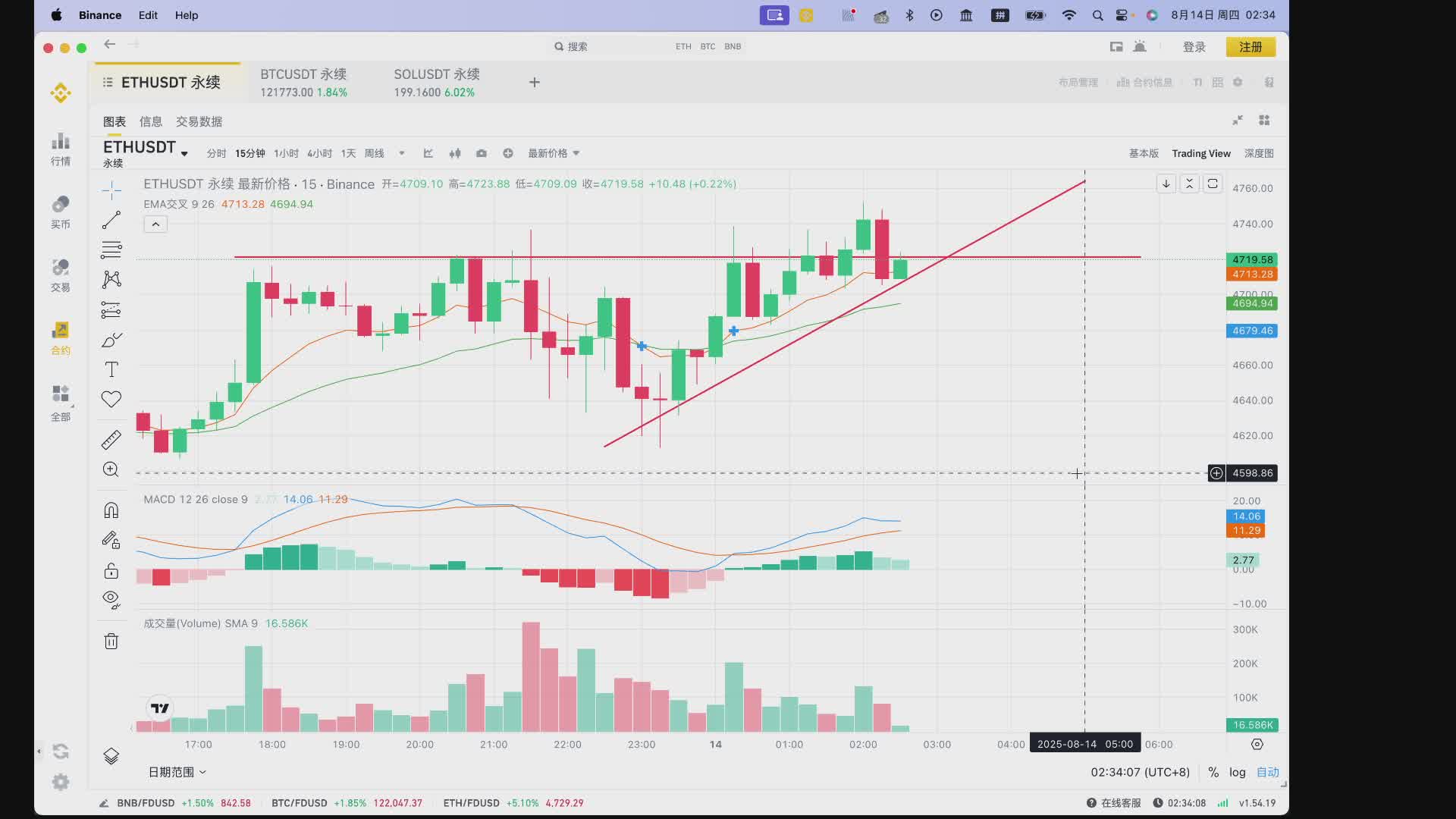Open the Help menu in menu bar

click(x=187, y=15)
